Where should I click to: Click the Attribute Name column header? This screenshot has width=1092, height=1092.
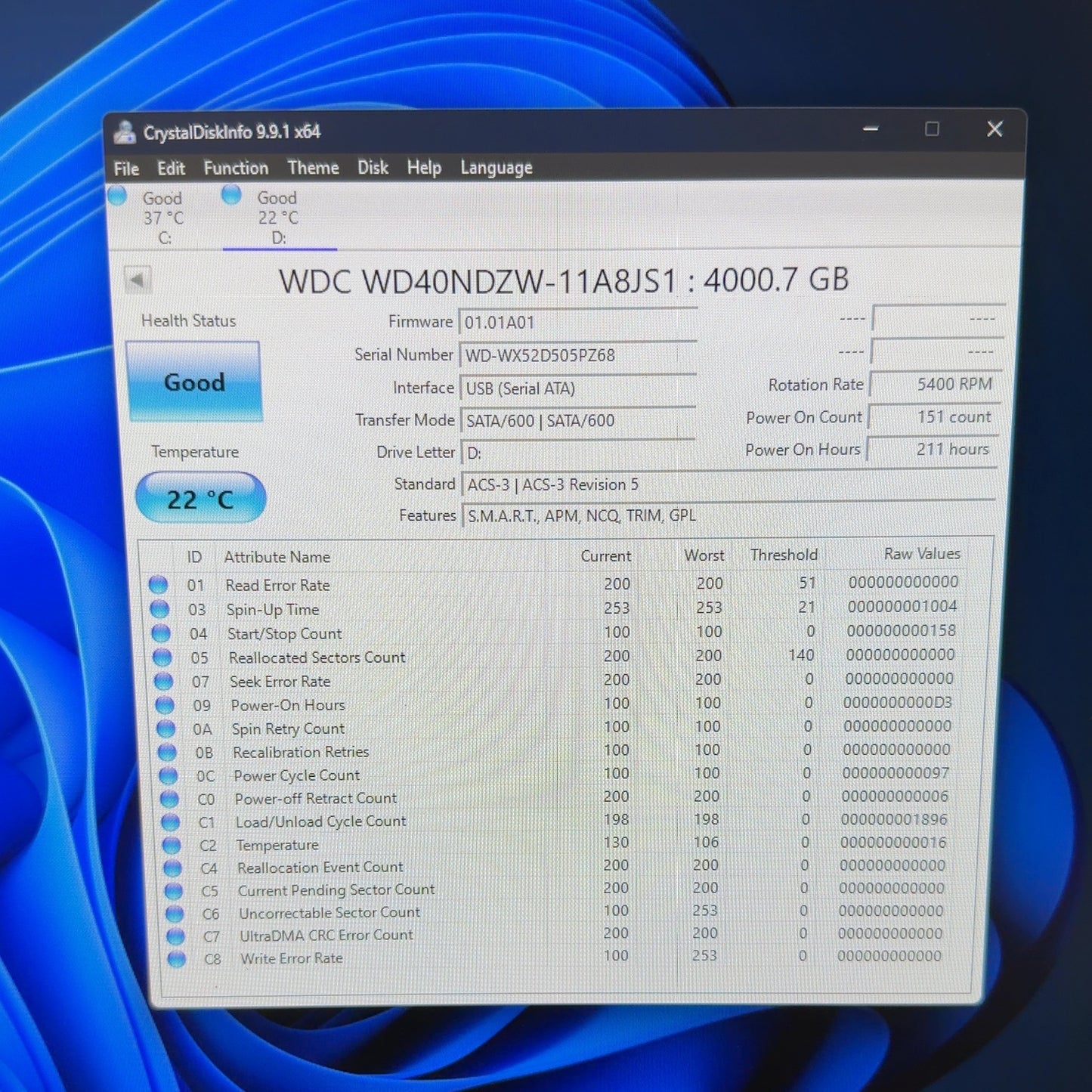pos(277,557)
